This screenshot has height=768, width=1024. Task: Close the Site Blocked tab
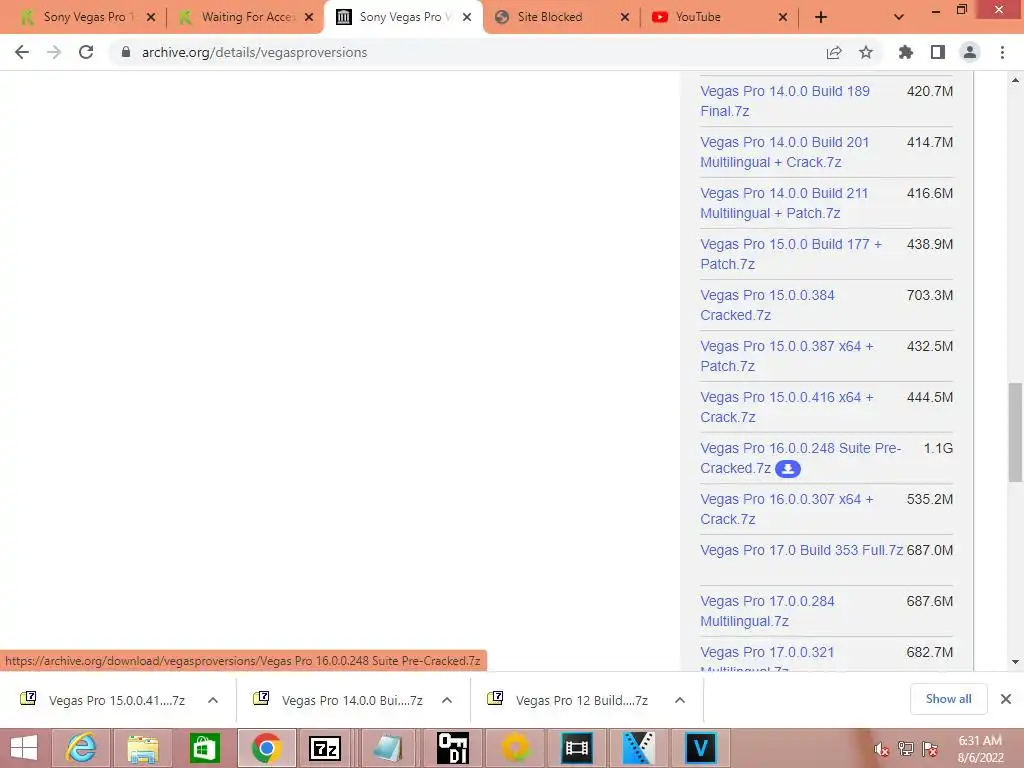[625, 18]
